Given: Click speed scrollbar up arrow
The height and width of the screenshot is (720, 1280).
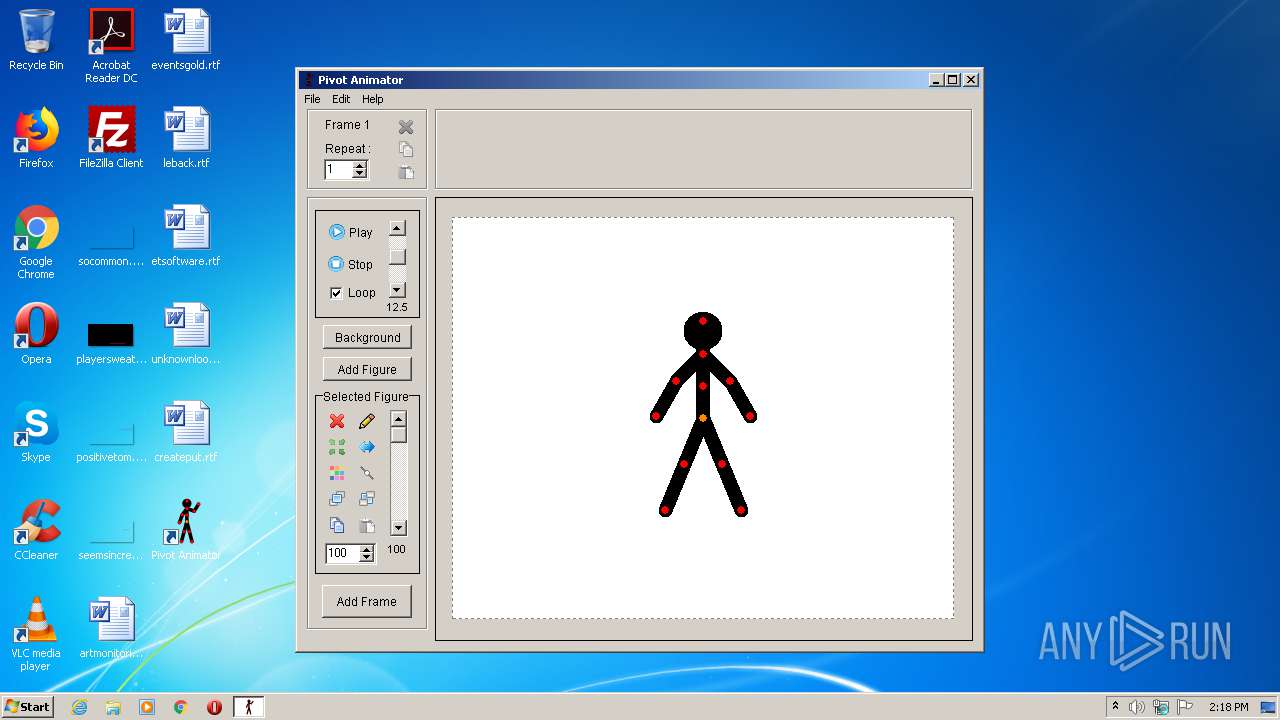Looking at the screenshot, I should click(397, 228).
